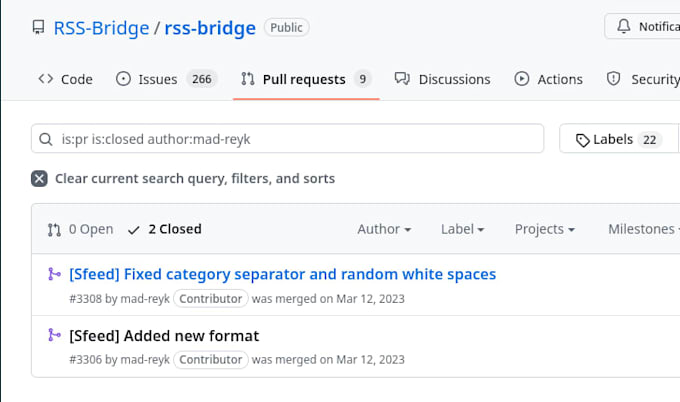Click Contributor badge on PR #3306

tap(211, 360)
